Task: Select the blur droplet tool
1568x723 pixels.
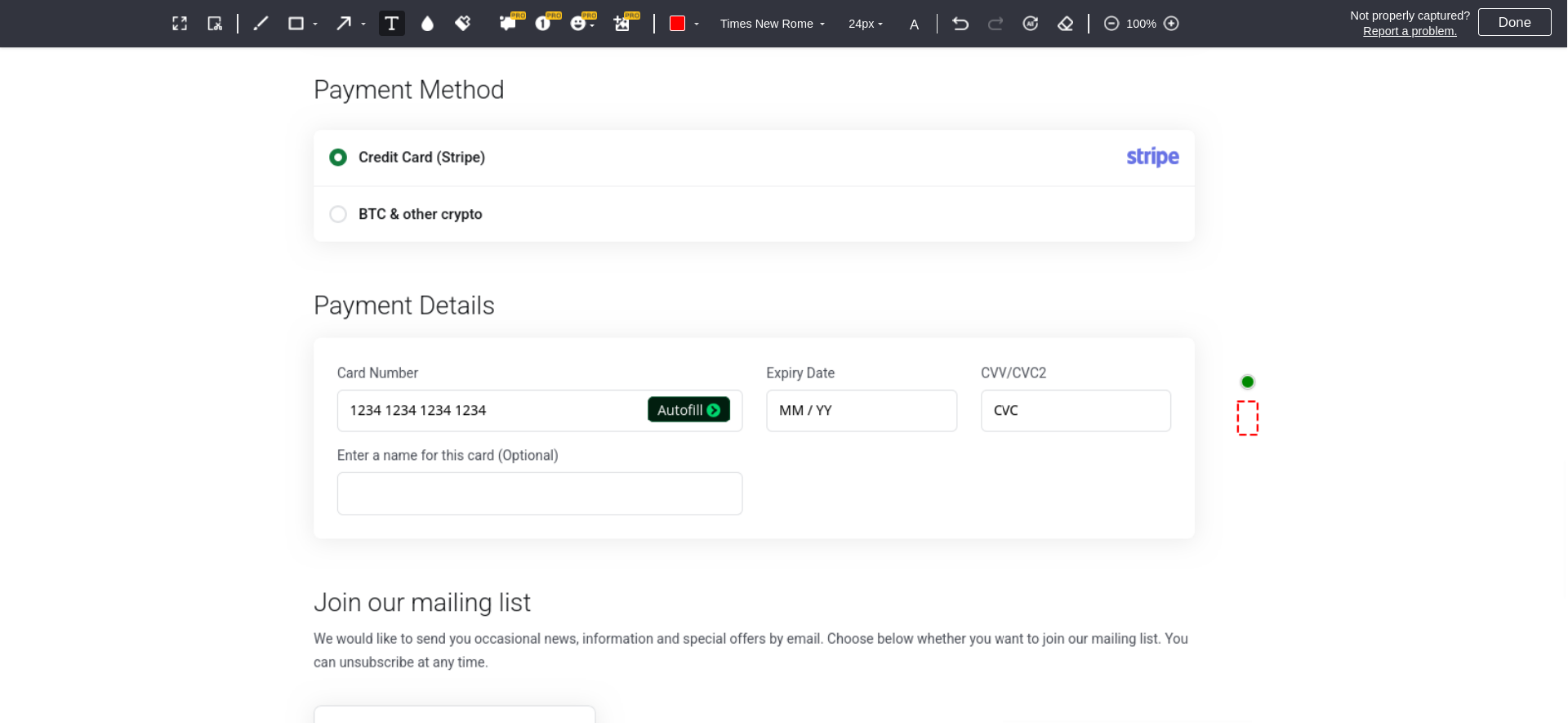Action: [x=427, y=24]
